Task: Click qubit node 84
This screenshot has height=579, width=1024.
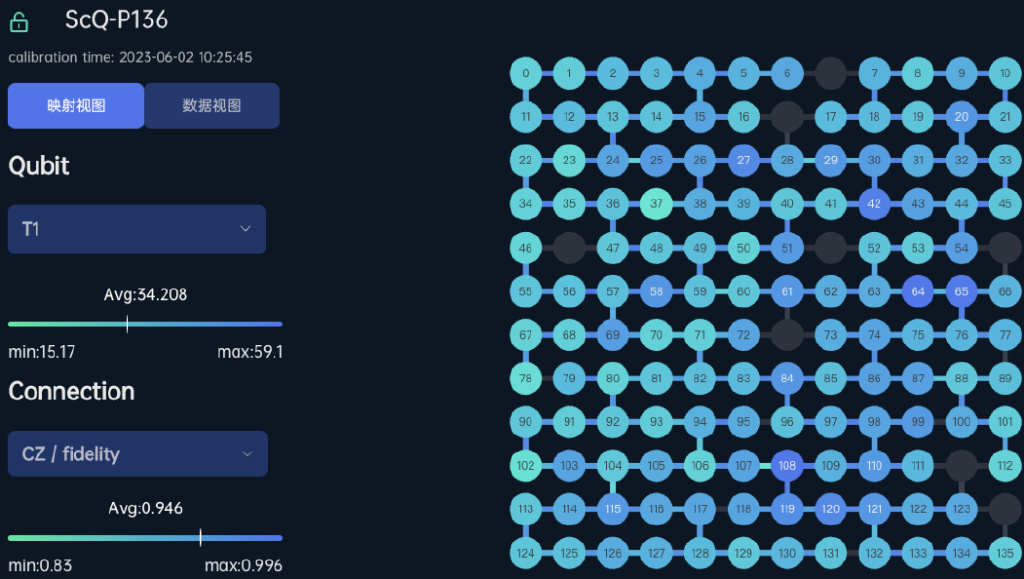Action: [788, 378]
